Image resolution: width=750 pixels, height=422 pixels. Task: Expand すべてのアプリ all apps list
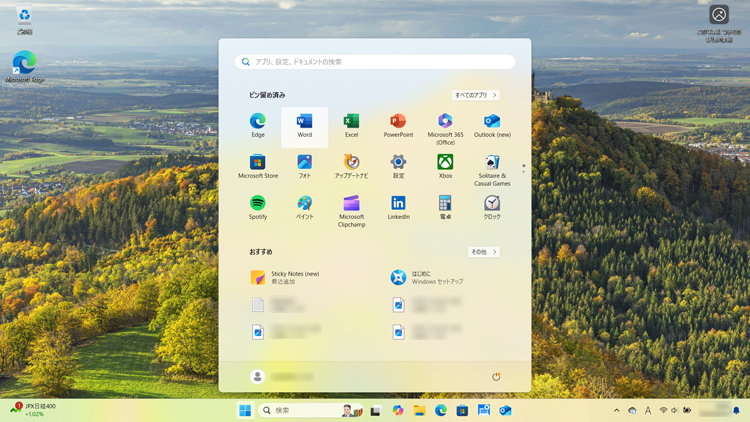pyautogui.click(x=475, y=95)
